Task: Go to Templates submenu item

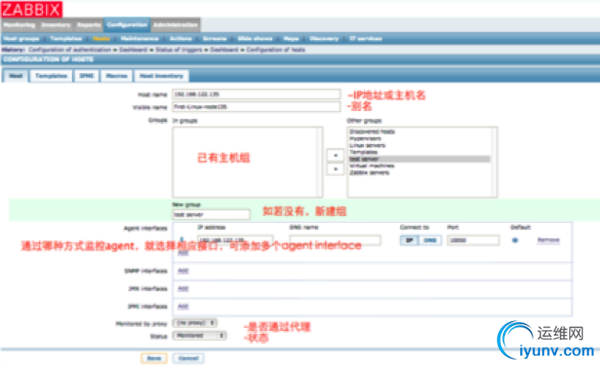Action: (x=66, y=39)
